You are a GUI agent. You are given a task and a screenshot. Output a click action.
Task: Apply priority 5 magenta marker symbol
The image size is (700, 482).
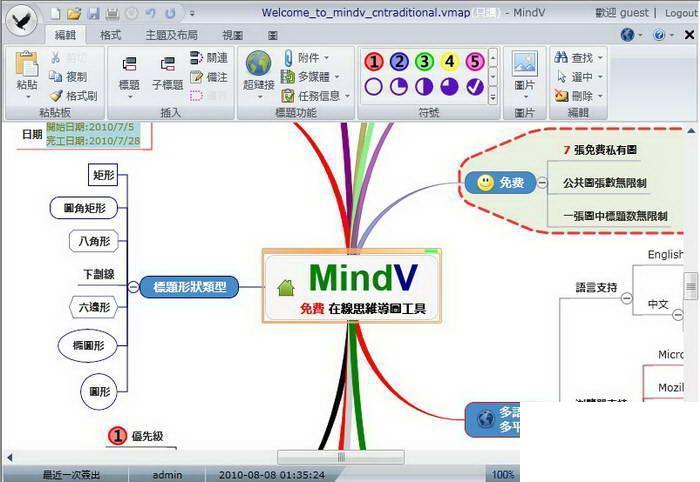click(475, 61)
